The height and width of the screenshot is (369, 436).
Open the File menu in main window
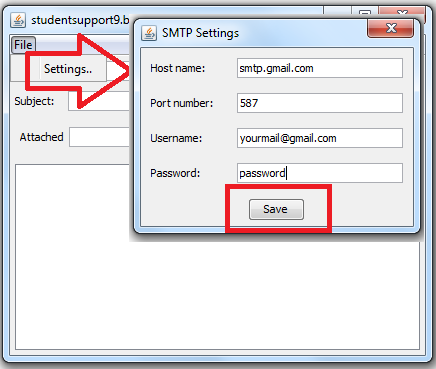(23, 45)
